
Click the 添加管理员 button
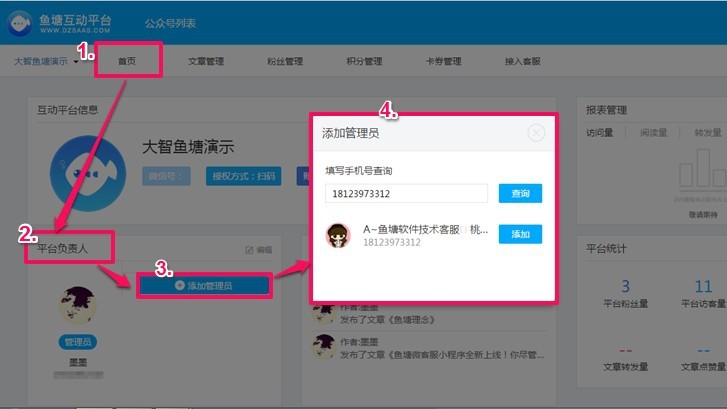click(204, 286)
